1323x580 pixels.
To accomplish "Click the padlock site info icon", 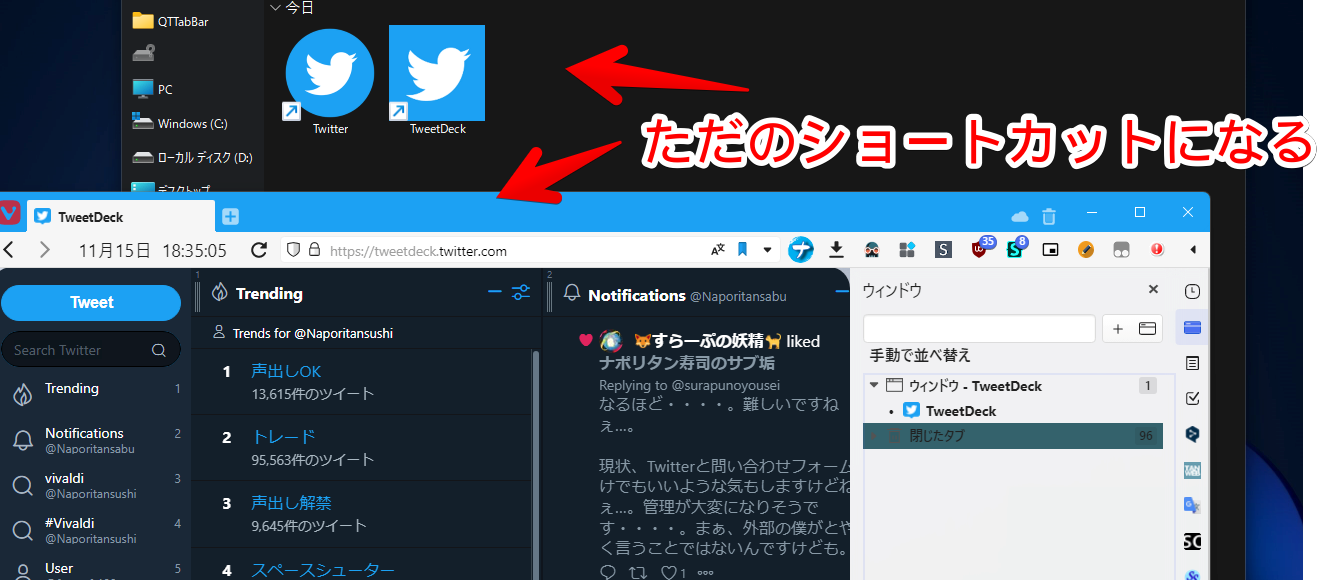I will point(314,250).
